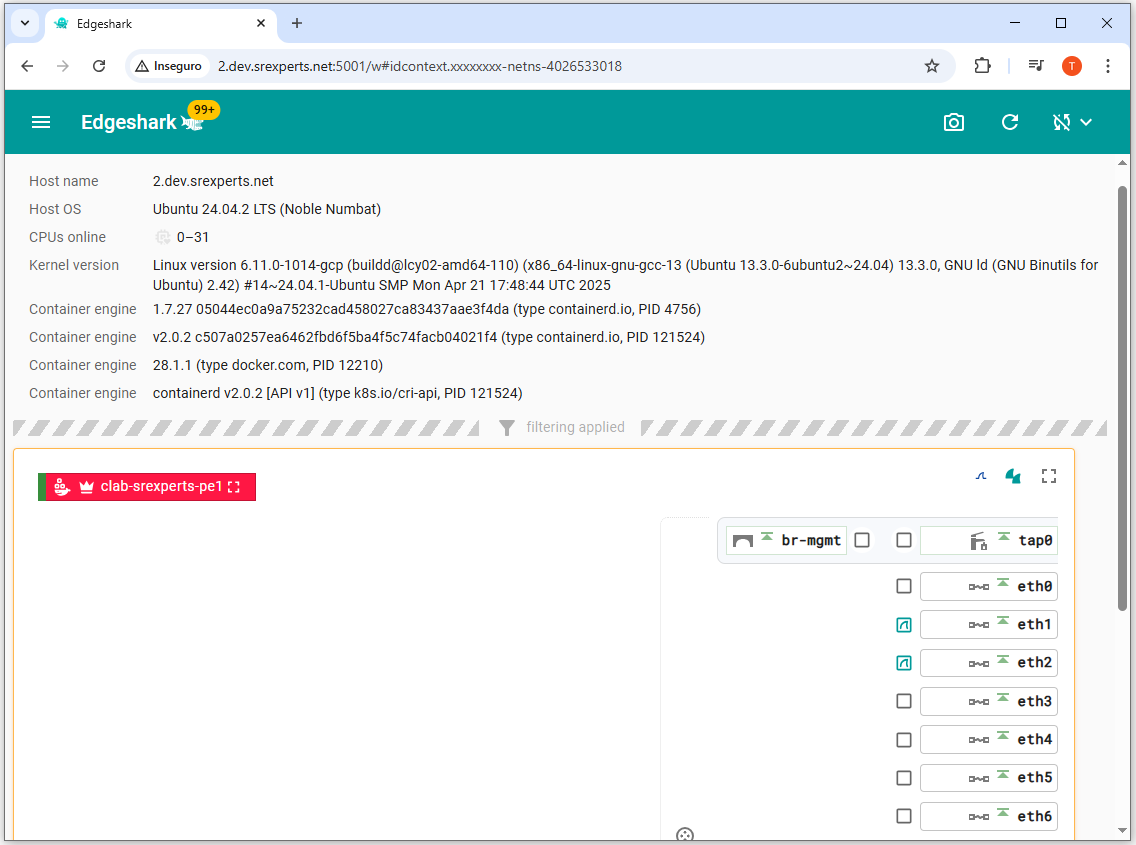1136x845 pixels.
Task: Open Chrome's three-dot menu
Action: pos(1108,66)
